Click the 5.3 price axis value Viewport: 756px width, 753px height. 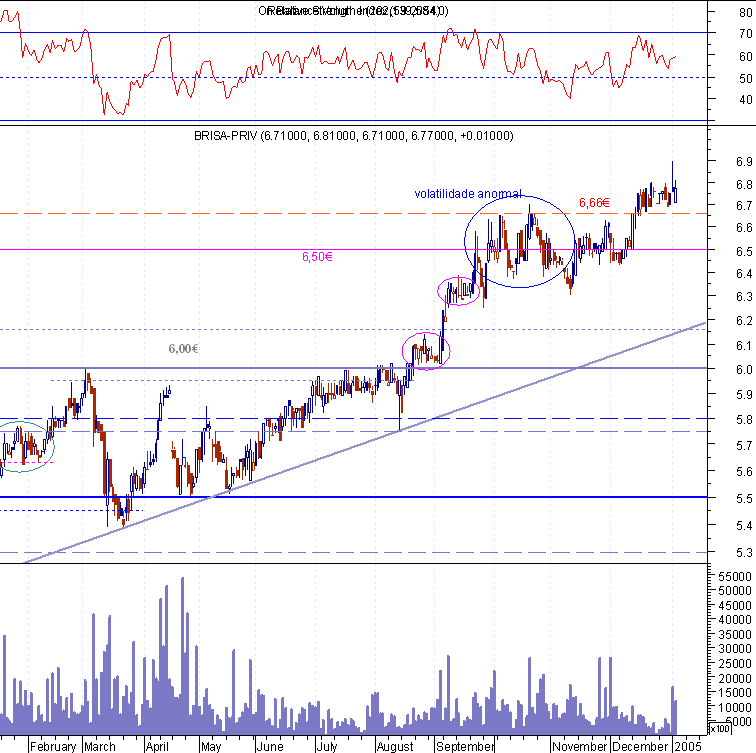(744, 552)
